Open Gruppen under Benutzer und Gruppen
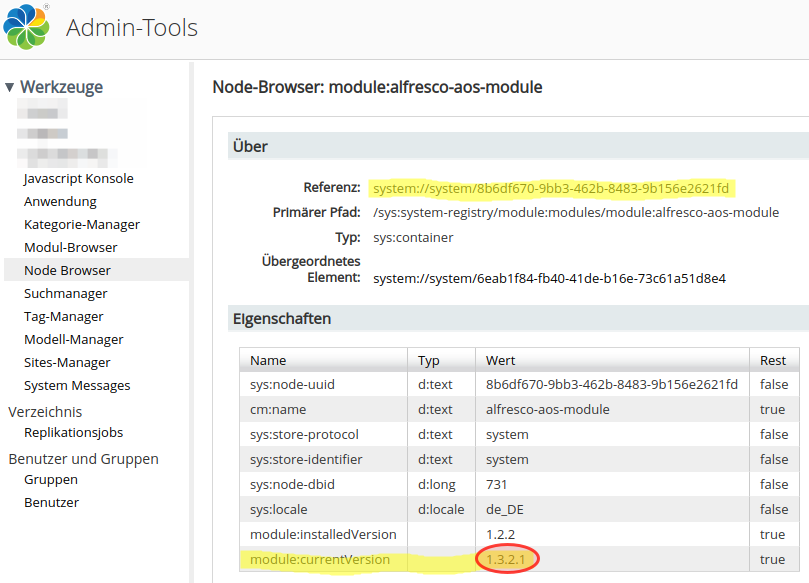809x583 pixels. [x=51, y=479]
